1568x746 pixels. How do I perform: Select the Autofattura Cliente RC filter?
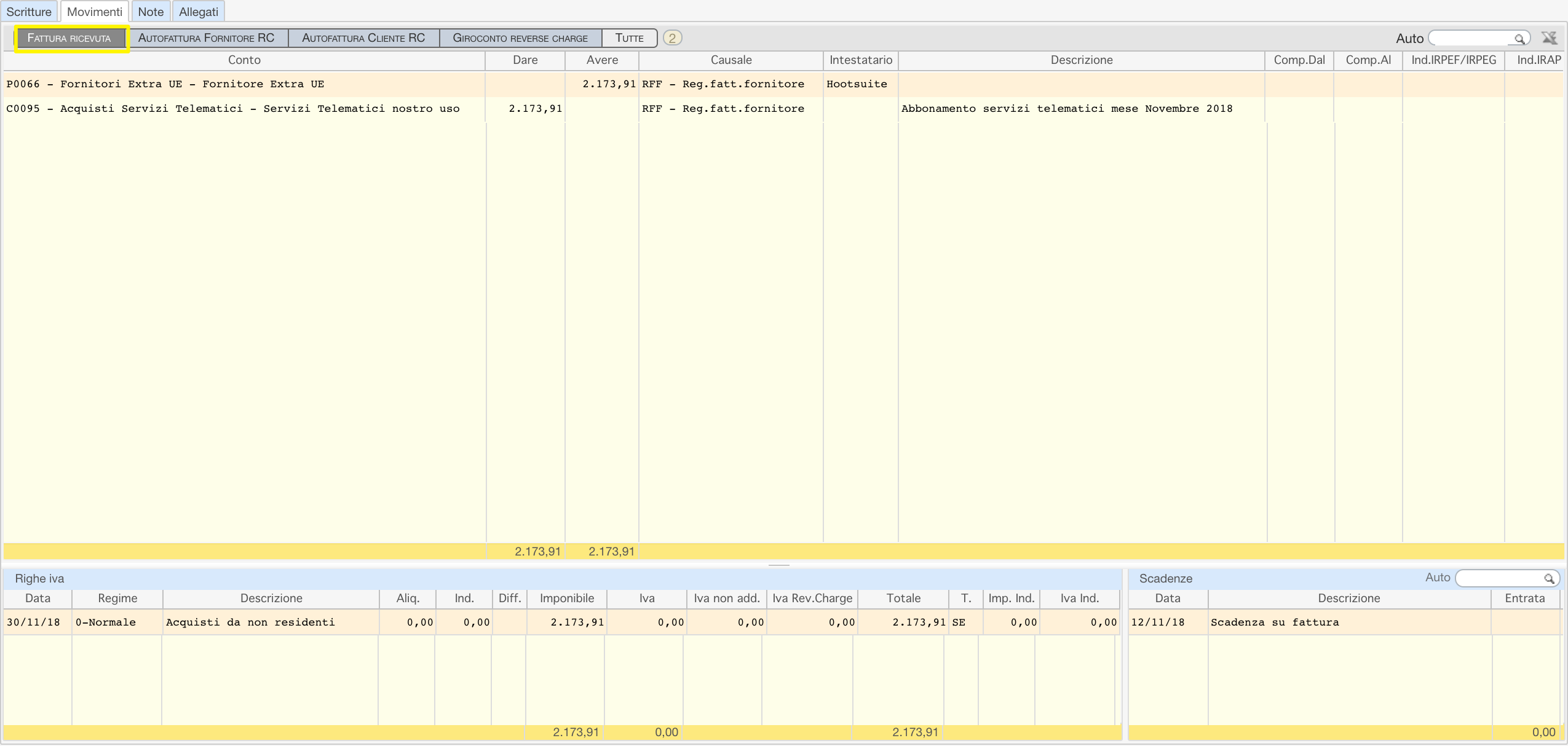(363, 38)
